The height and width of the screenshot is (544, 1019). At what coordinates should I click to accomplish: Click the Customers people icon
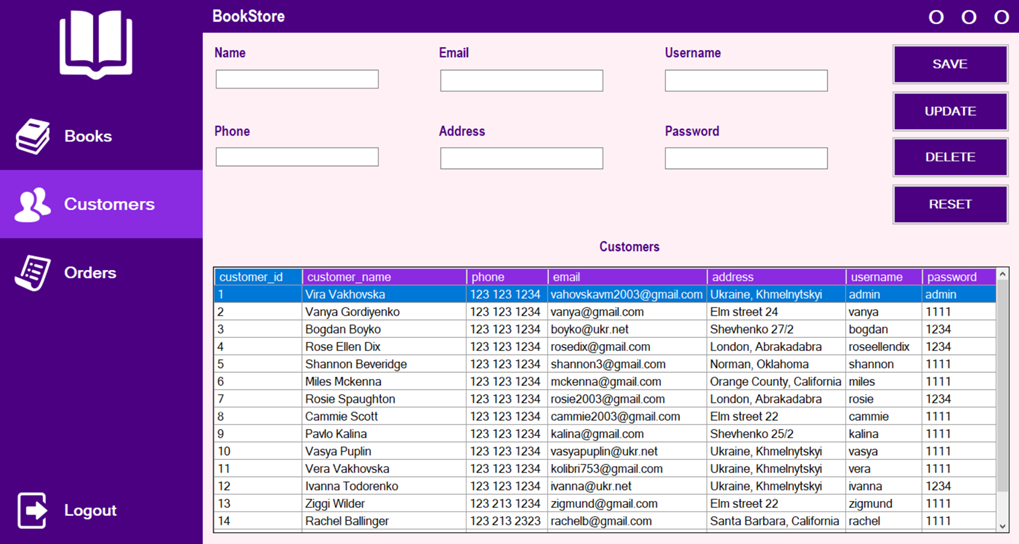tap(32, 205)
